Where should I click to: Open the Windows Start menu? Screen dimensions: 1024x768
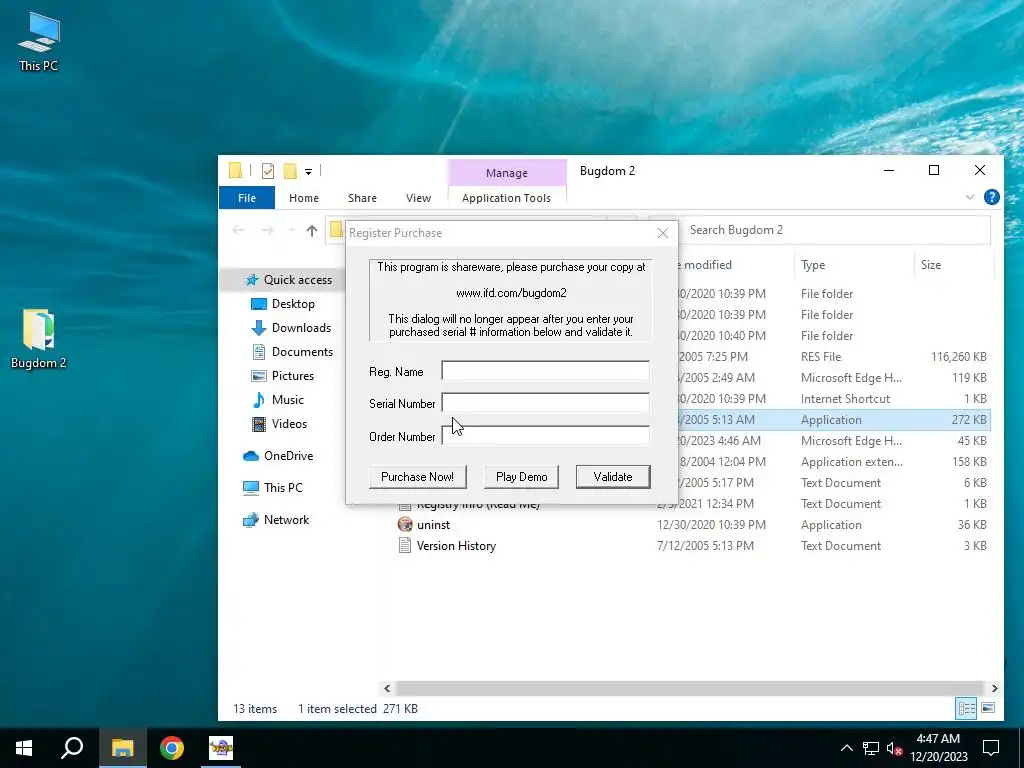coord(24,748)
